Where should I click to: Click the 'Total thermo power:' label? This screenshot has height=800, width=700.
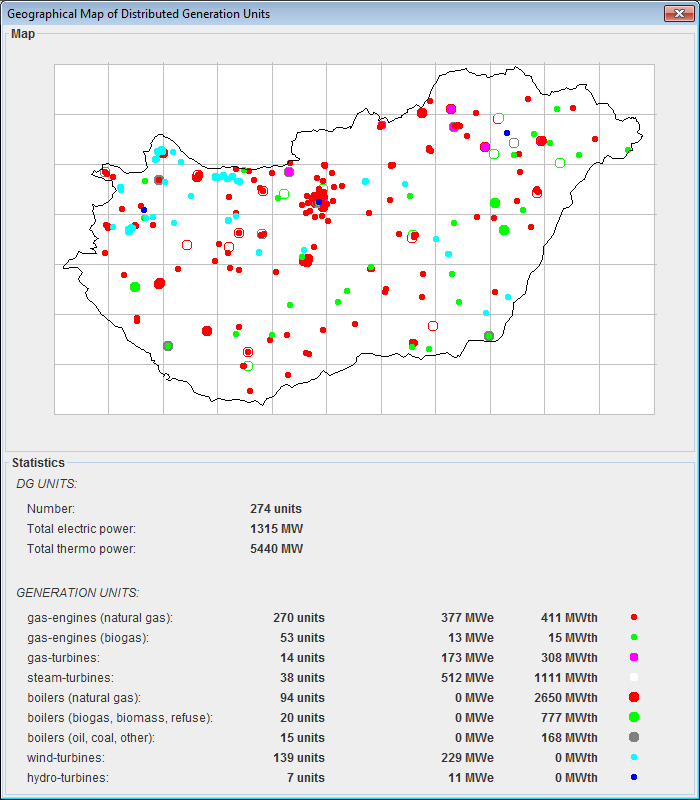81,548
